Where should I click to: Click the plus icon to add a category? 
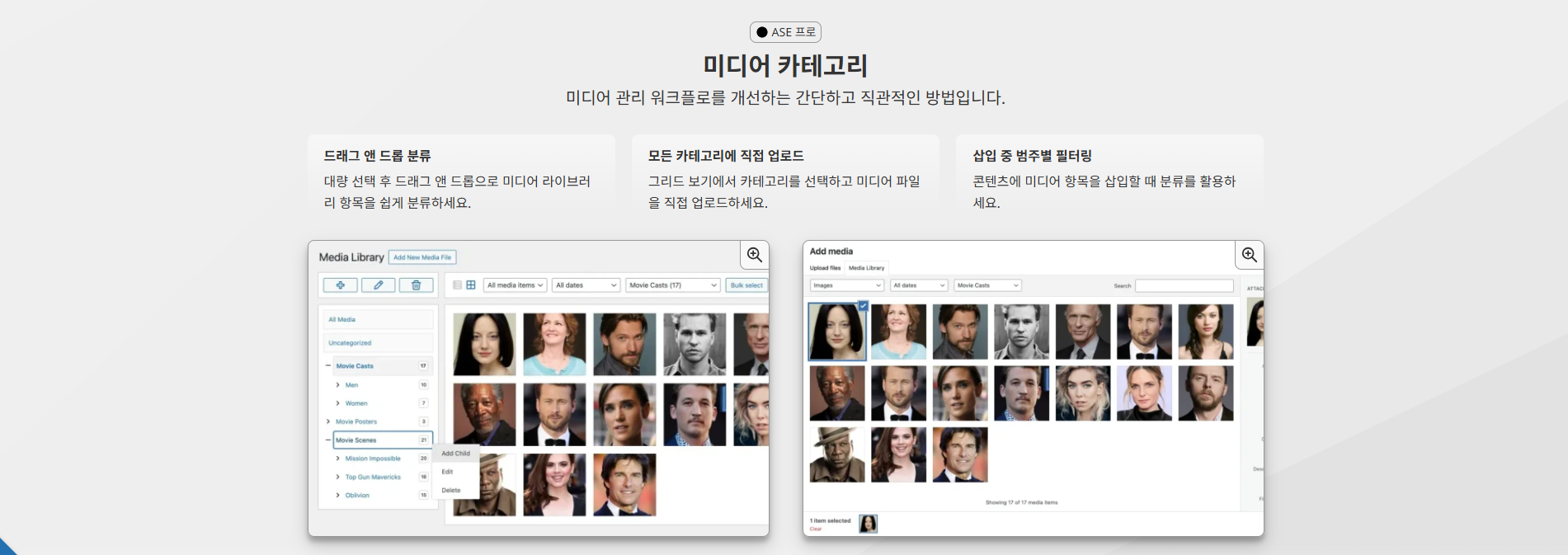point(340,285)
